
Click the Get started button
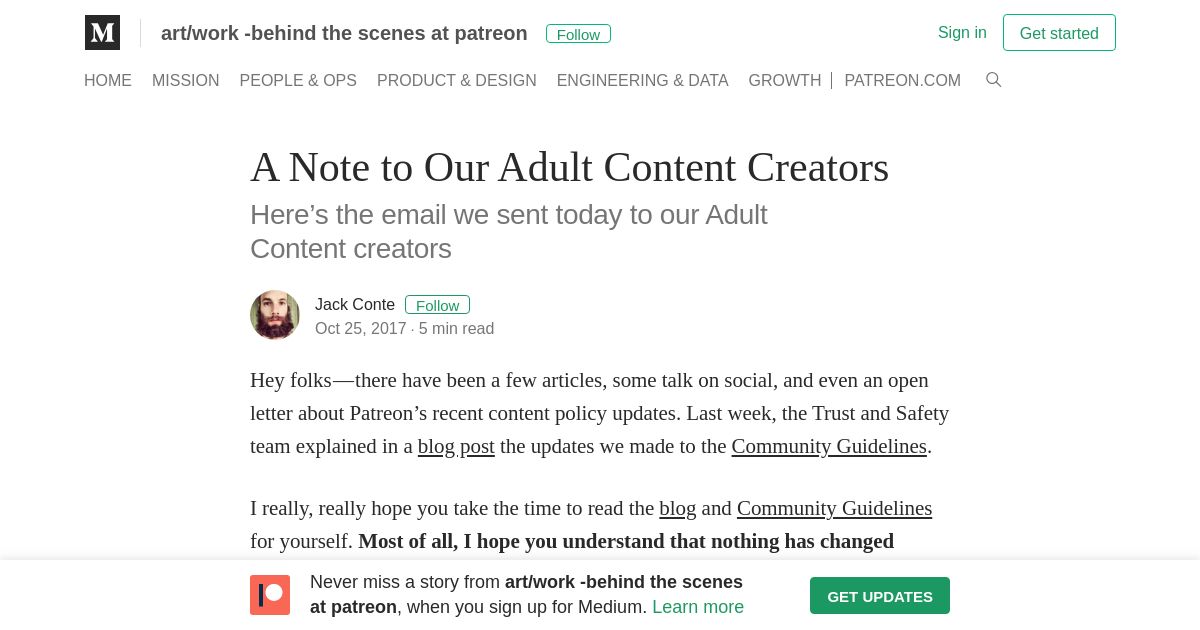[x=1059, y=33]
